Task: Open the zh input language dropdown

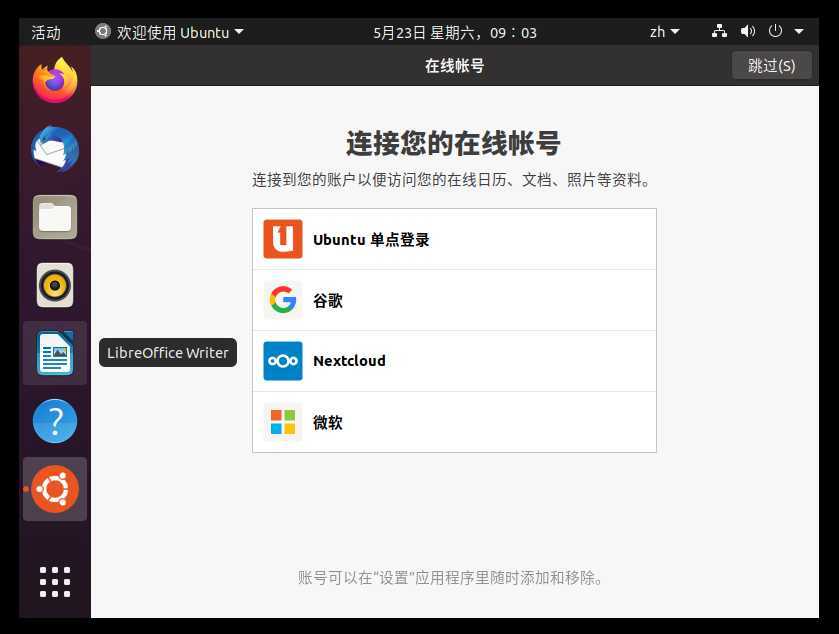Action: click(x=665, y=32)
